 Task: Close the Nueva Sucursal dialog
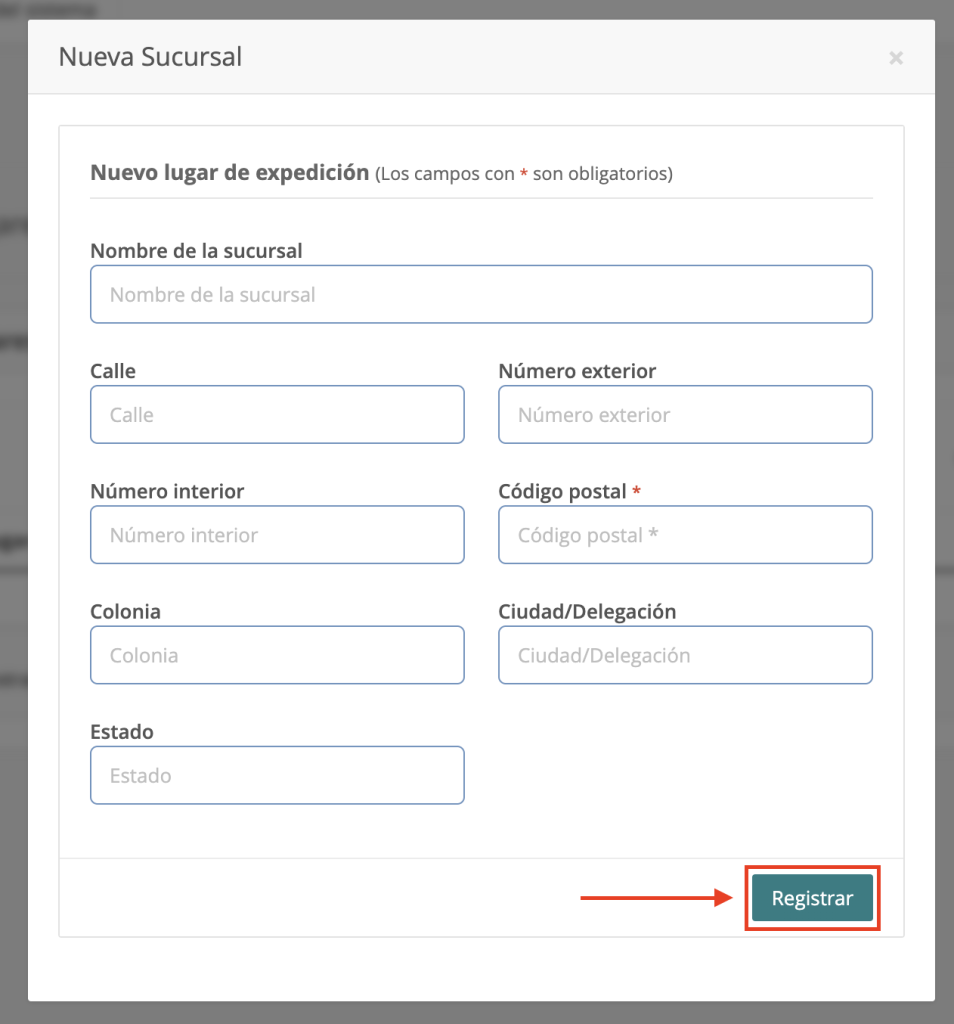coord(896,58)
